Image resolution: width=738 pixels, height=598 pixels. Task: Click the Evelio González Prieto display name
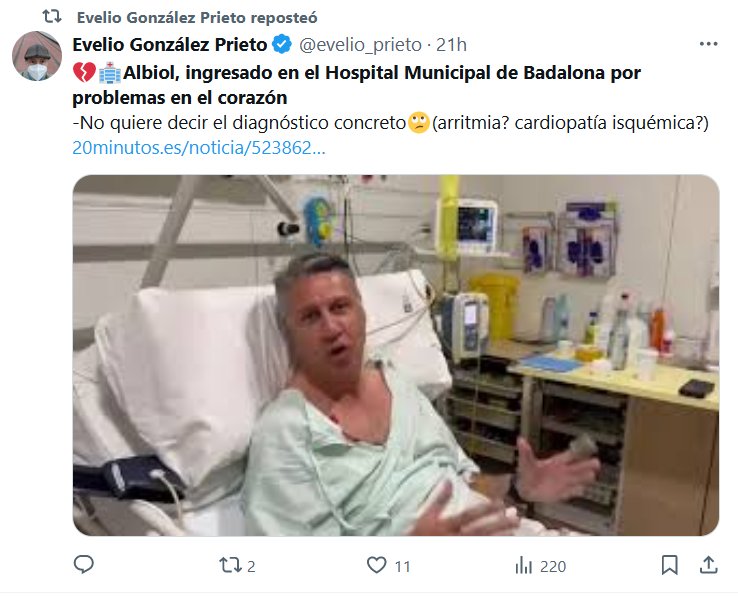tap(170, 45)
